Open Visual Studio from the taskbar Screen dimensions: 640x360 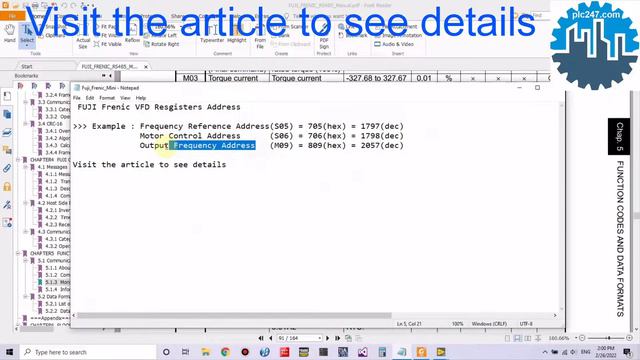[x=362, y=352]
